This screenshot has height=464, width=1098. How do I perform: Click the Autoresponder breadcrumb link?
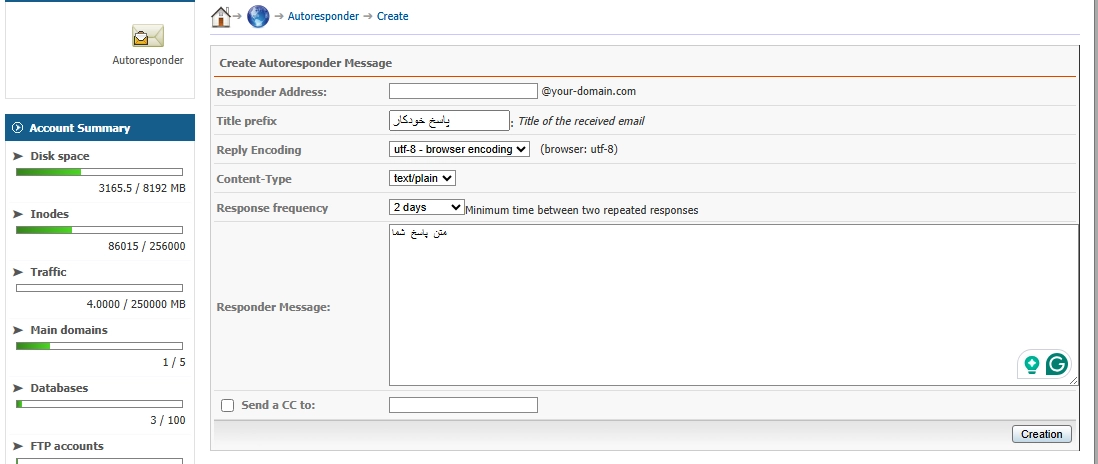323,16
